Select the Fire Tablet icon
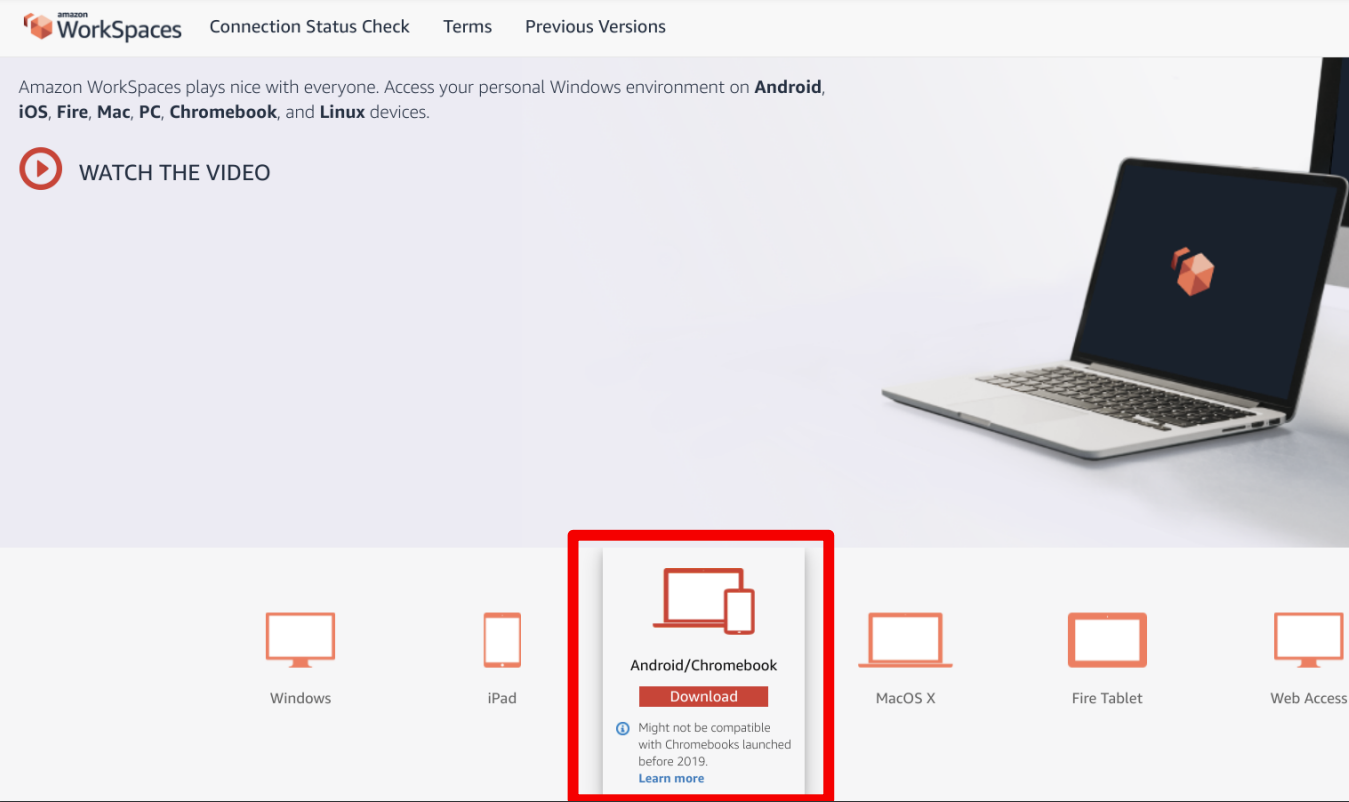The image size is (1349, 802). point(1107,640)
